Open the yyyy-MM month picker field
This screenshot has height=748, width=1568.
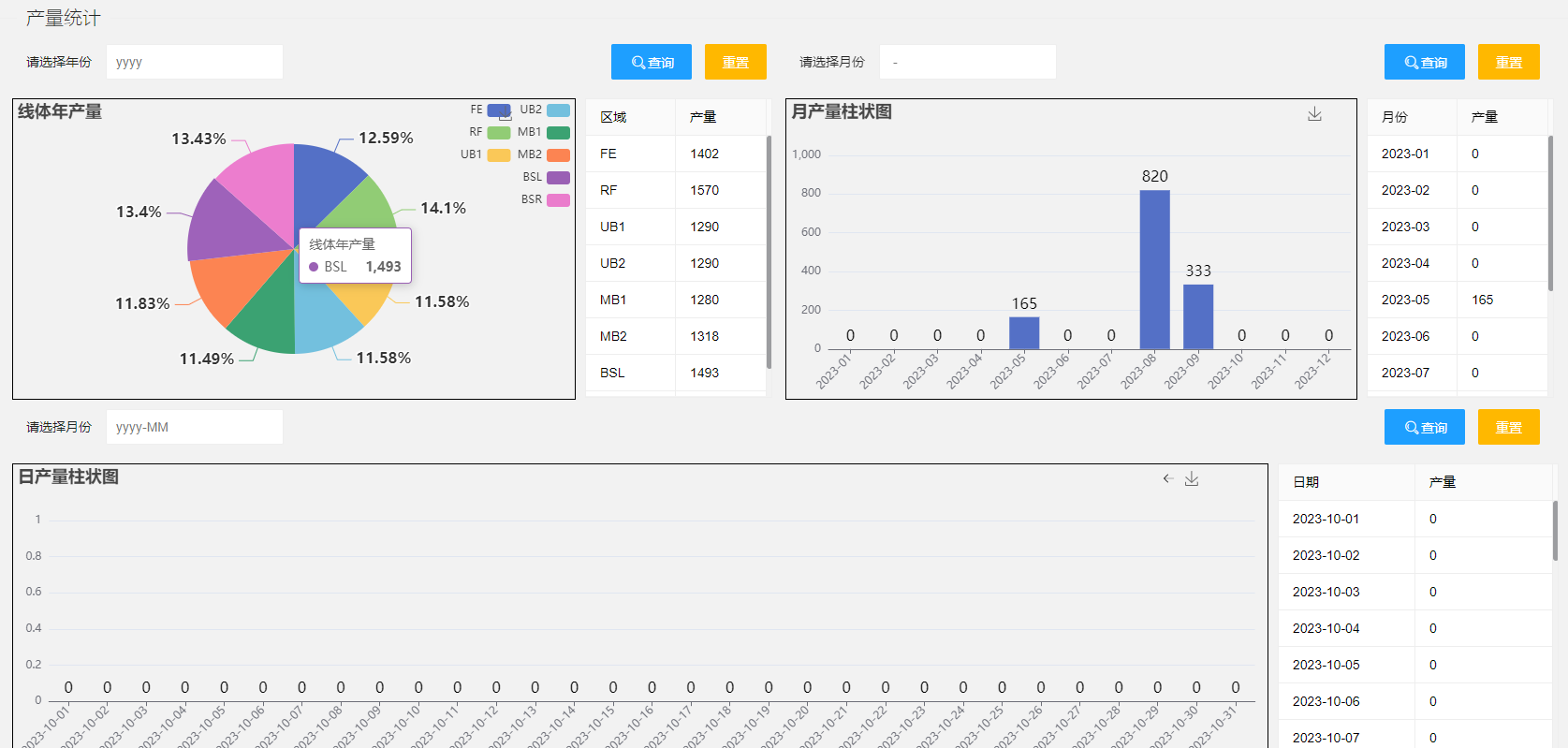pos(195,427)
